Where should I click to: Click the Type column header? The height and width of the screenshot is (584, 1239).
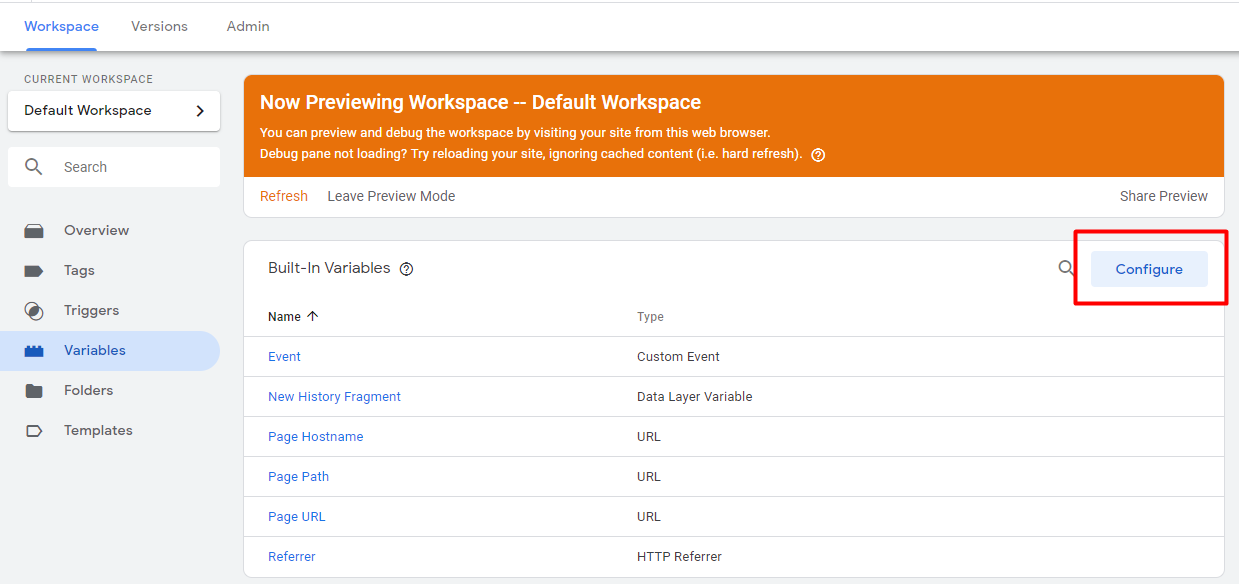click(x=650, y=317)
